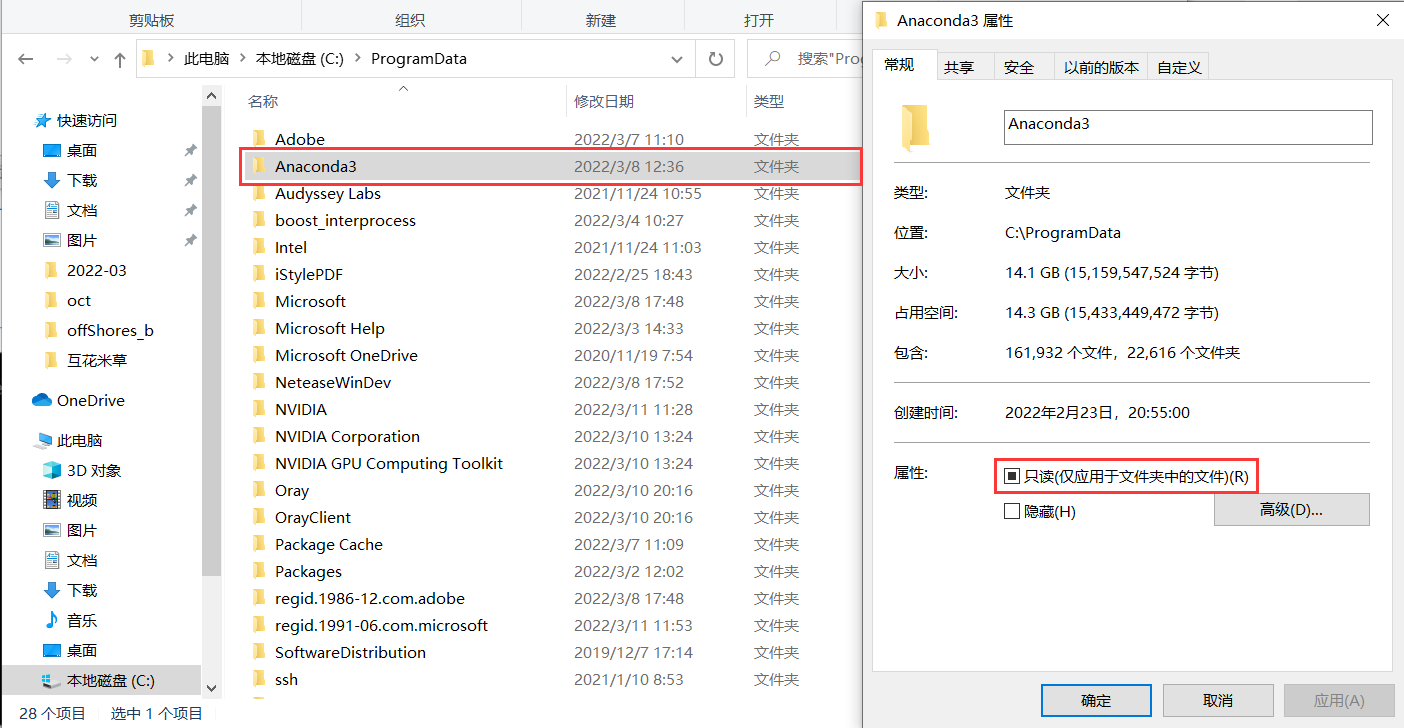The image size is (1404, 728).
Task: Select the NVIDIA Corporation folder
Action: click(347, 436)
